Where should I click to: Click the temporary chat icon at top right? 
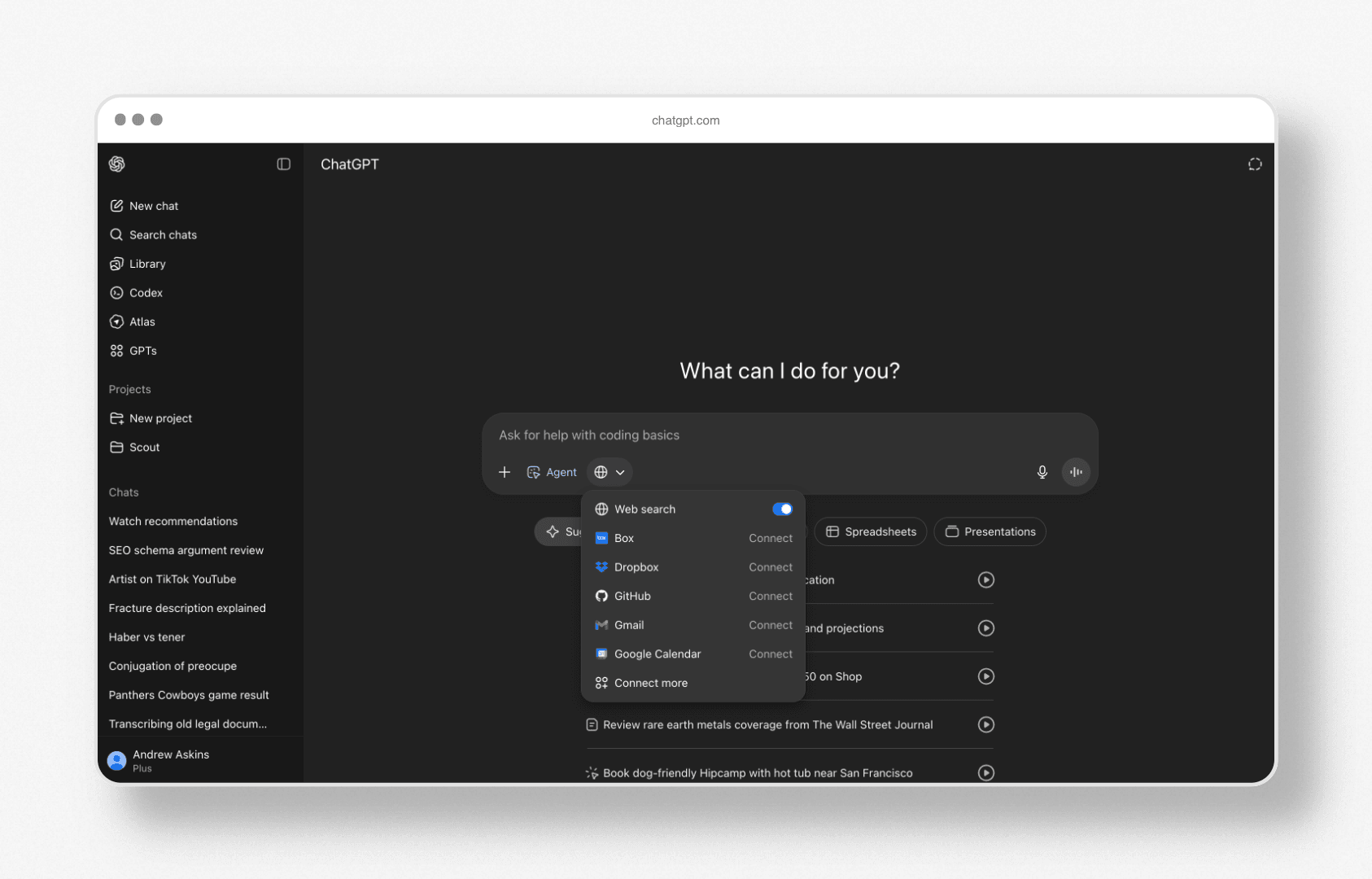click(x=1255, y=164)
